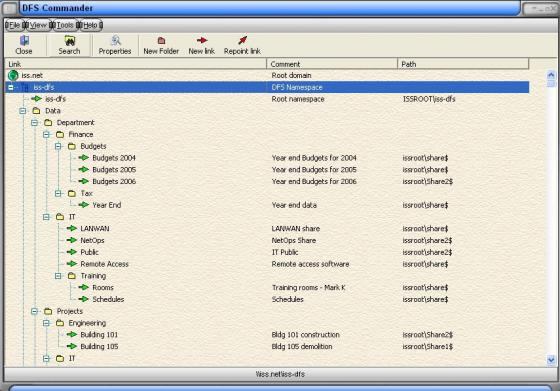This screenshot has height=391, width=560.
Task: Click the status bar path \\iss.net\iss-dfs
Action: point(280,374)
